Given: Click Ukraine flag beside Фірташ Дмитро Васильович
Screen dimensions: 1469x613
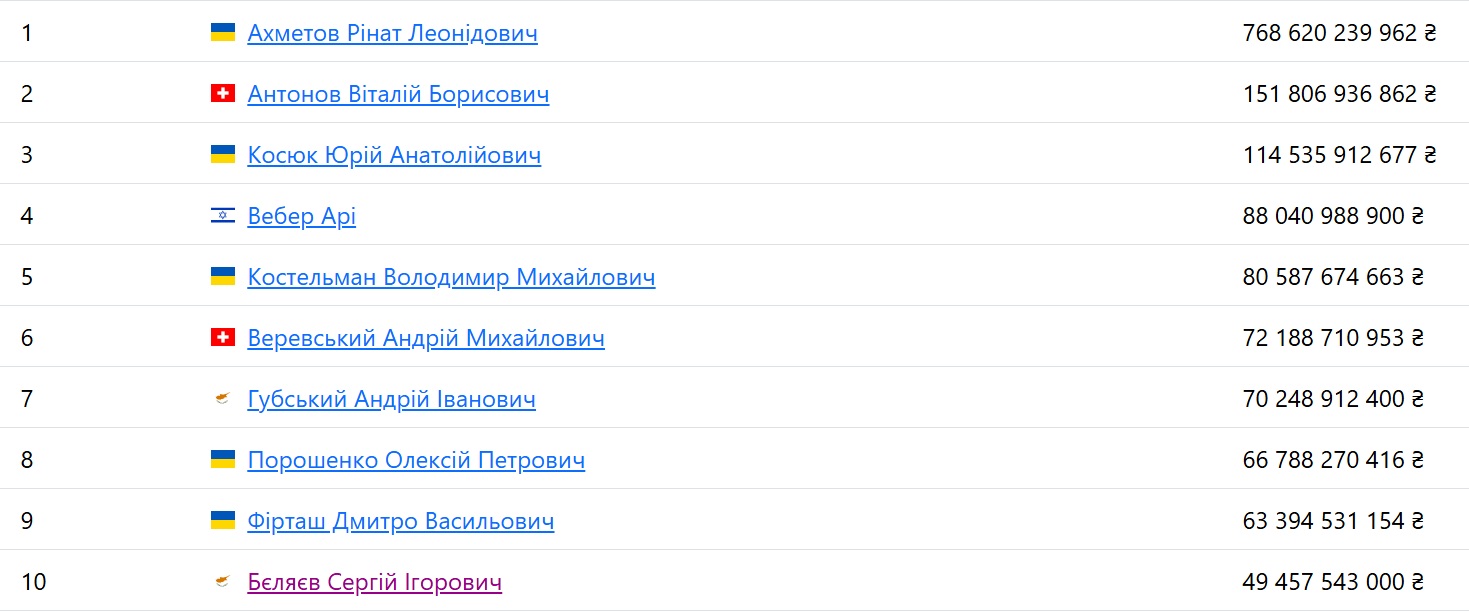Looking at the screenshot, I should (222, 521).
